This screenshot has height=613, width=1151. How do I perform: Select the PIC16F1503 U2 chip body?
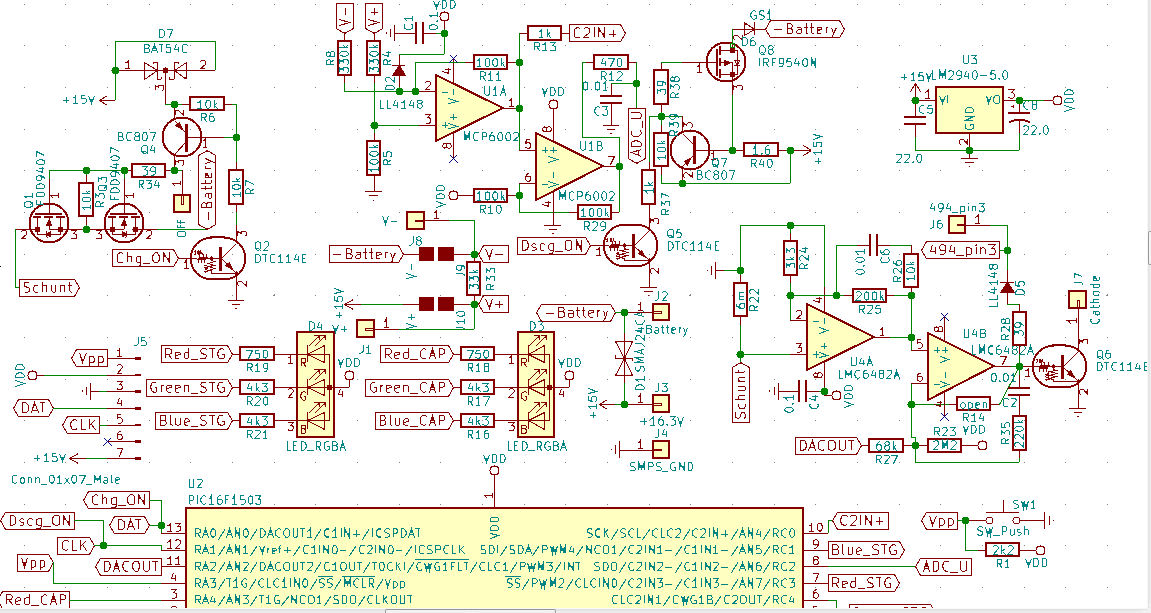495,558
